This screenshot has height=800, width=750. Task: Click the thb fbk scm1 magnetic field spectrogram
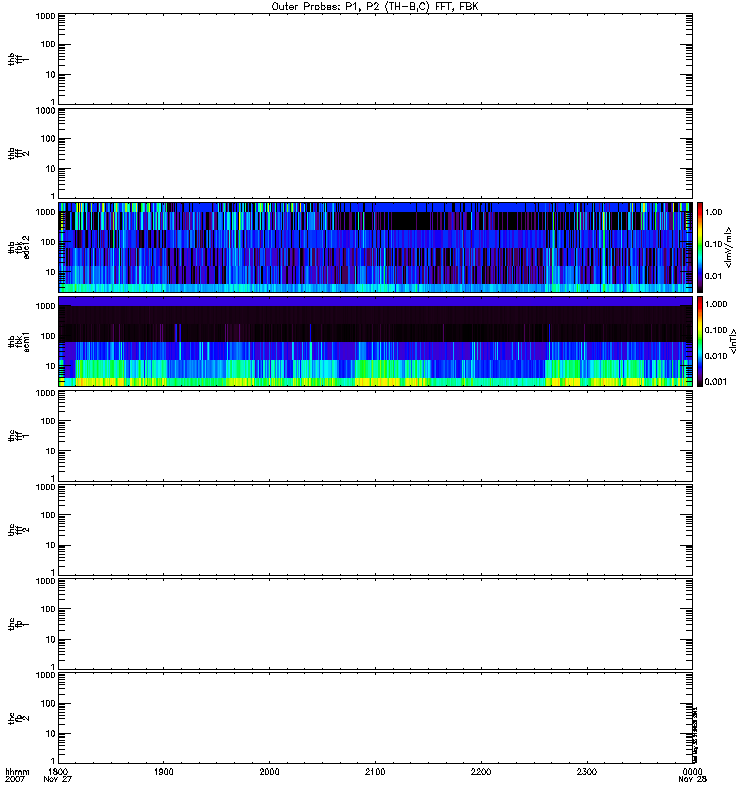(375, 341)
